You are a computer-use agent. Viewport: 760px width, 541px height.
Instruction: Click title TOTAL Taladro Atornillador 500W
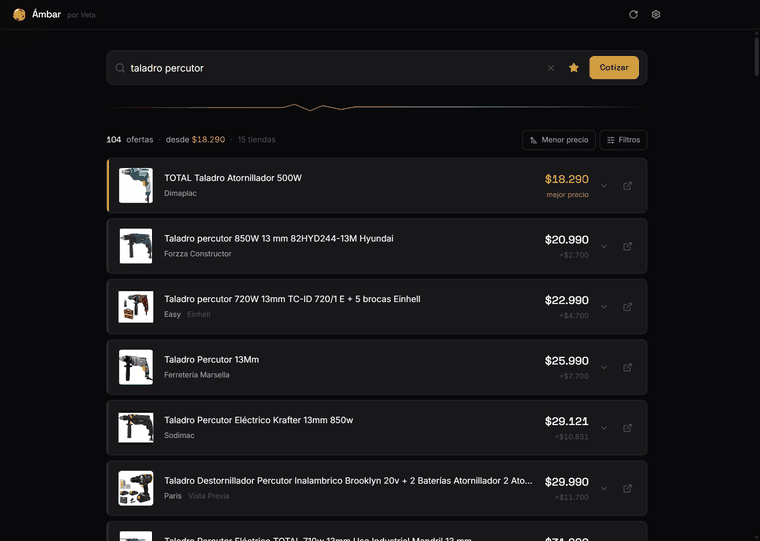pyautogui.click(x=233, y=178)
